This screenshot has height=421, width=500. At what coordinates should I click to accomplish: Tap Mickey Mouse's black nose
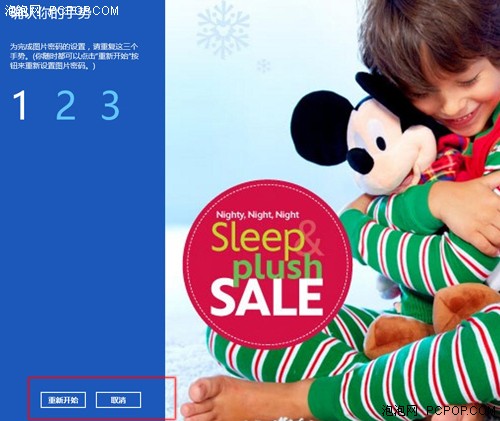(x=360, y=161)
